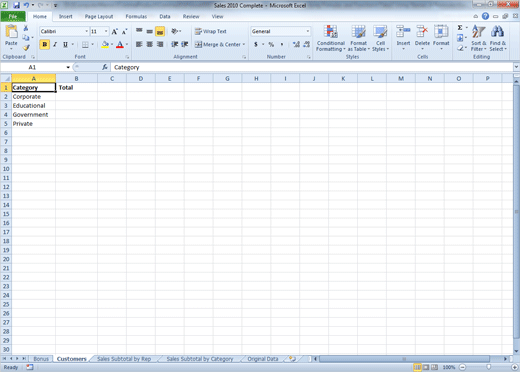Image resolution: width=520 pixels, height=372 pixels.
Task: Click the Delete cells icon
Action: click(422, 32)
